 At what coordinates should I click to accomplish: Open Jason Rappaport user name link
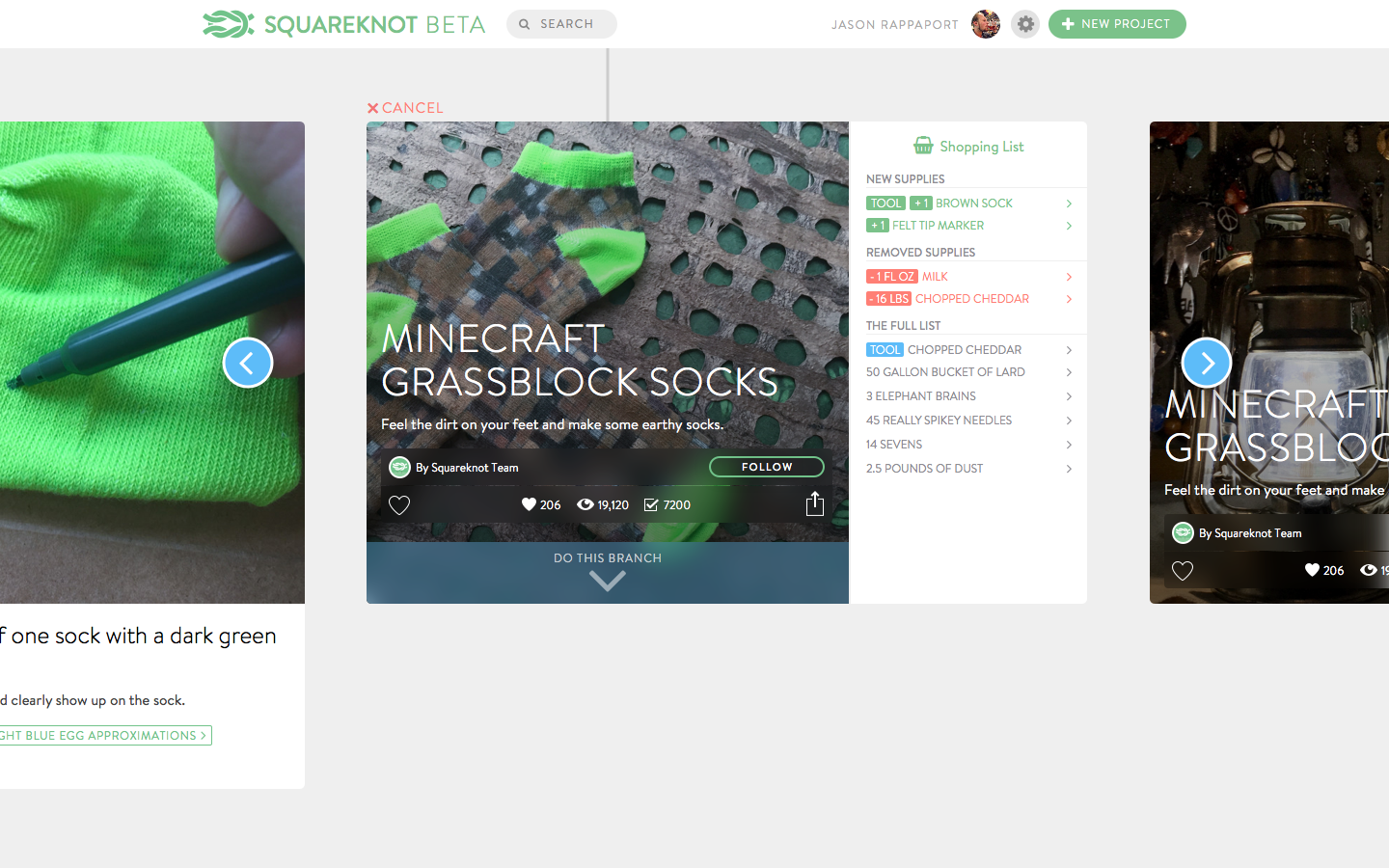tap(895, 25)
